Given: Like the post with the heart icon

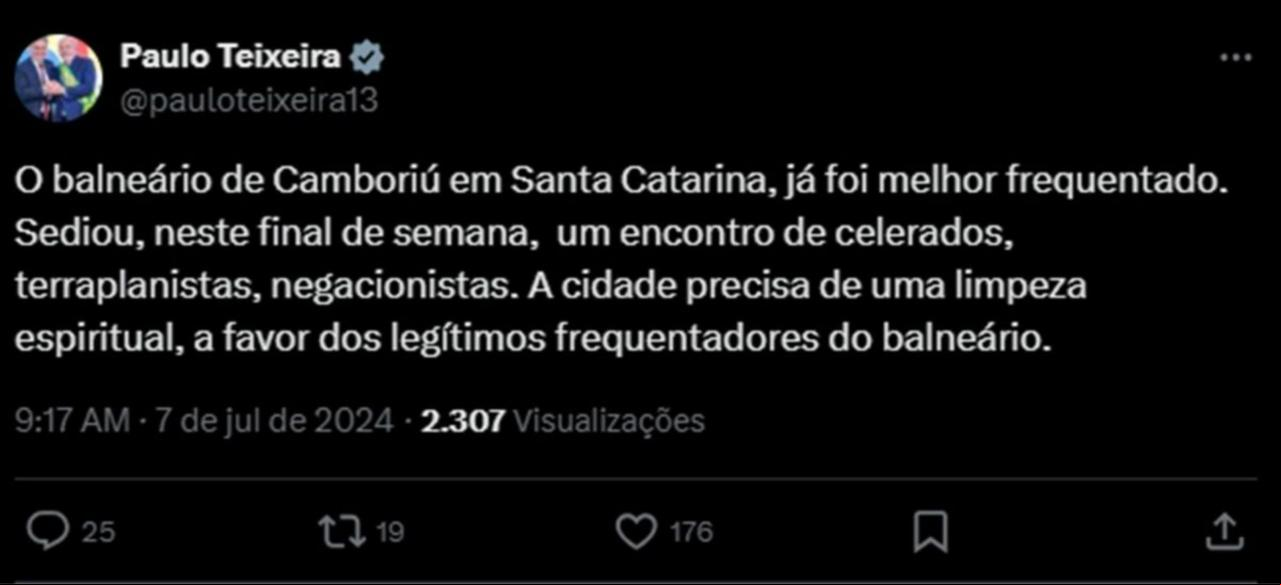Looking at the screenshot, I should click(x=635, y=531).
